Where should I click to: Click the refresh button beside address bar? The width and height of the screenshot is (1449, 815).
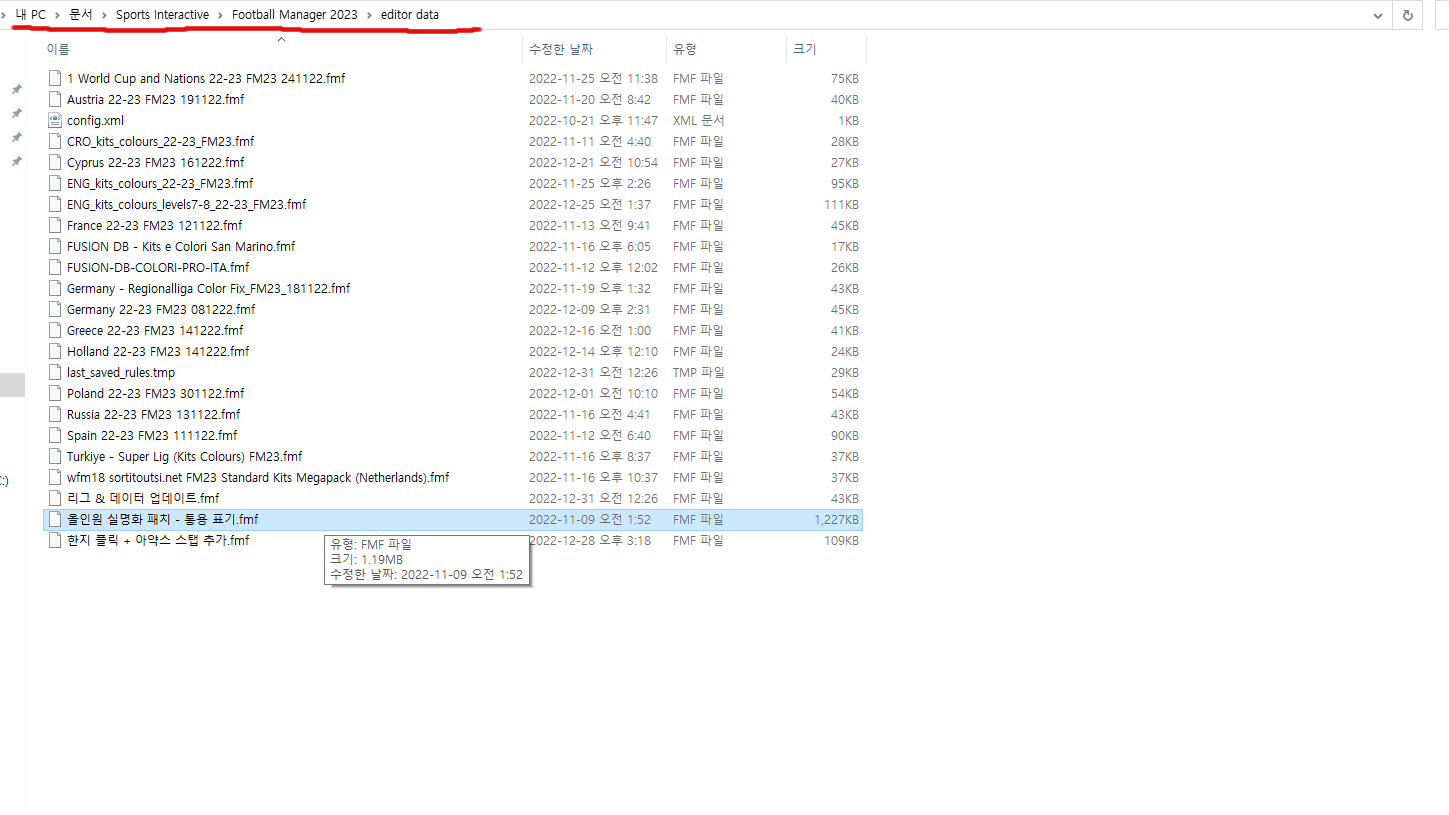1407,15
